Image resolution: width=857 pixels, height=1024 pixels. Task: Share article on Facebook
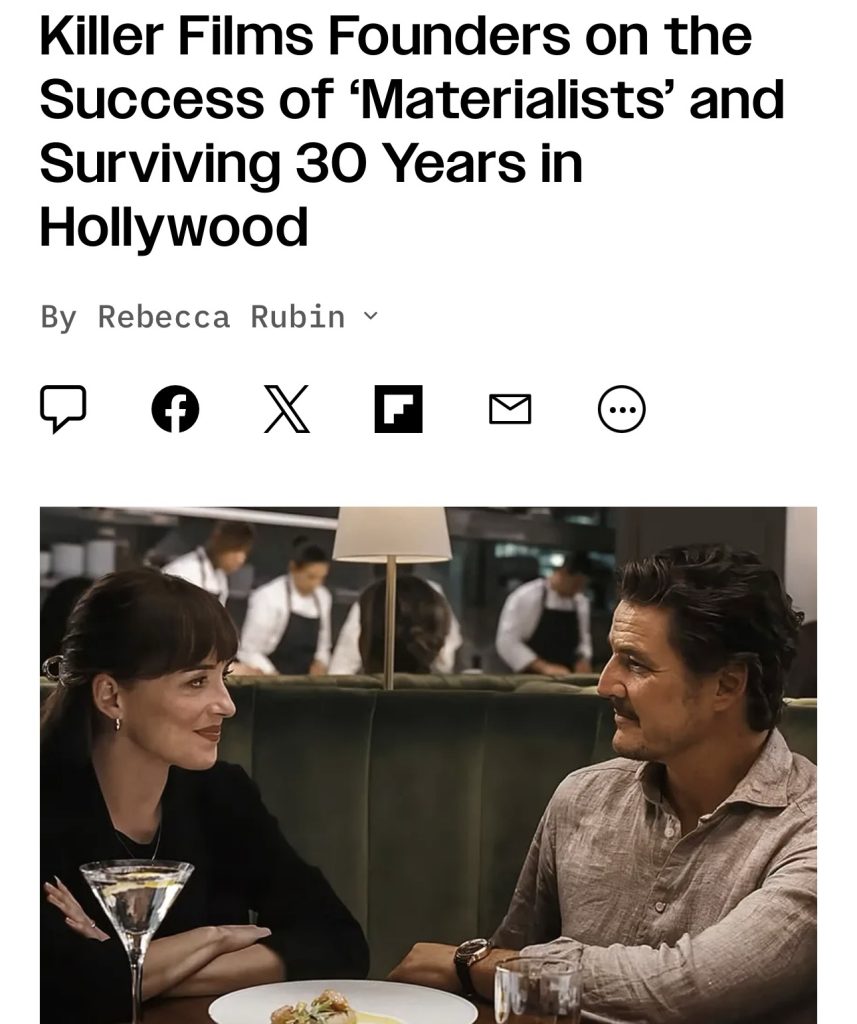[x=175, y=409]
